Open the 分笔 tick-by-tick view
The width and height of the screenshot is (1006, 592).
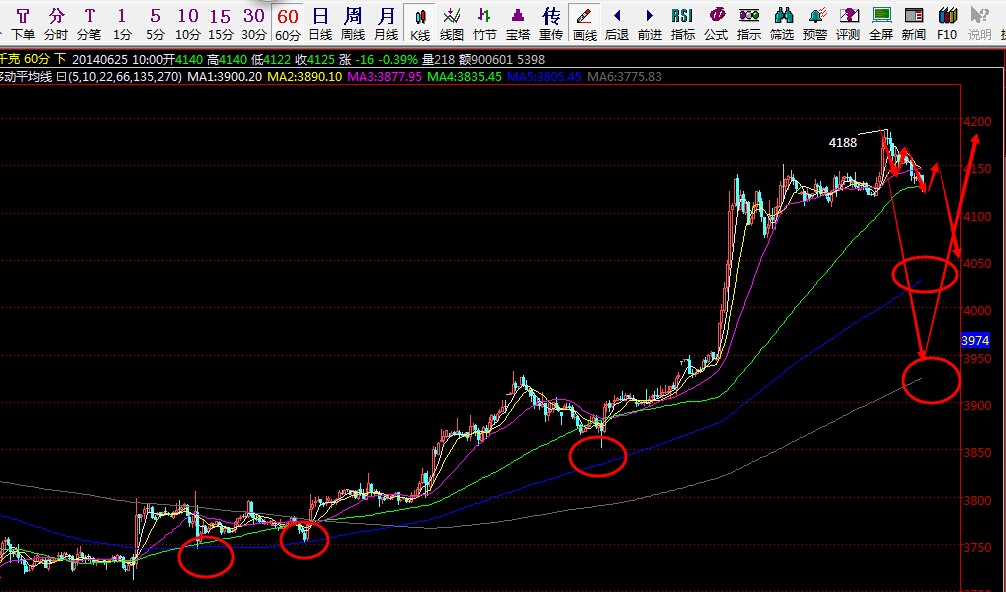pos(89,24)
